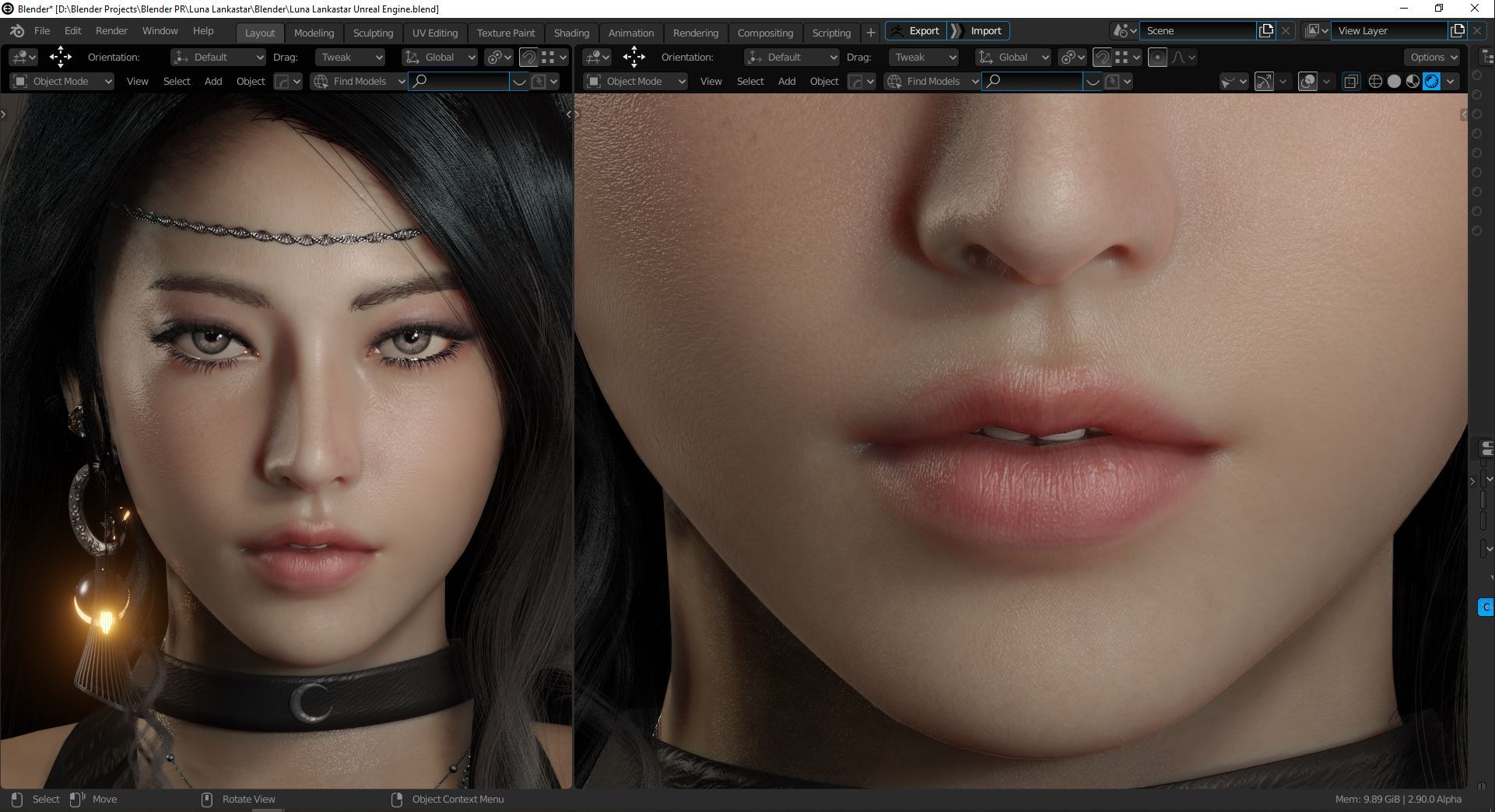Add a new workspace with plus icon
1495x812 pixels.
click(x=871, y=33)
